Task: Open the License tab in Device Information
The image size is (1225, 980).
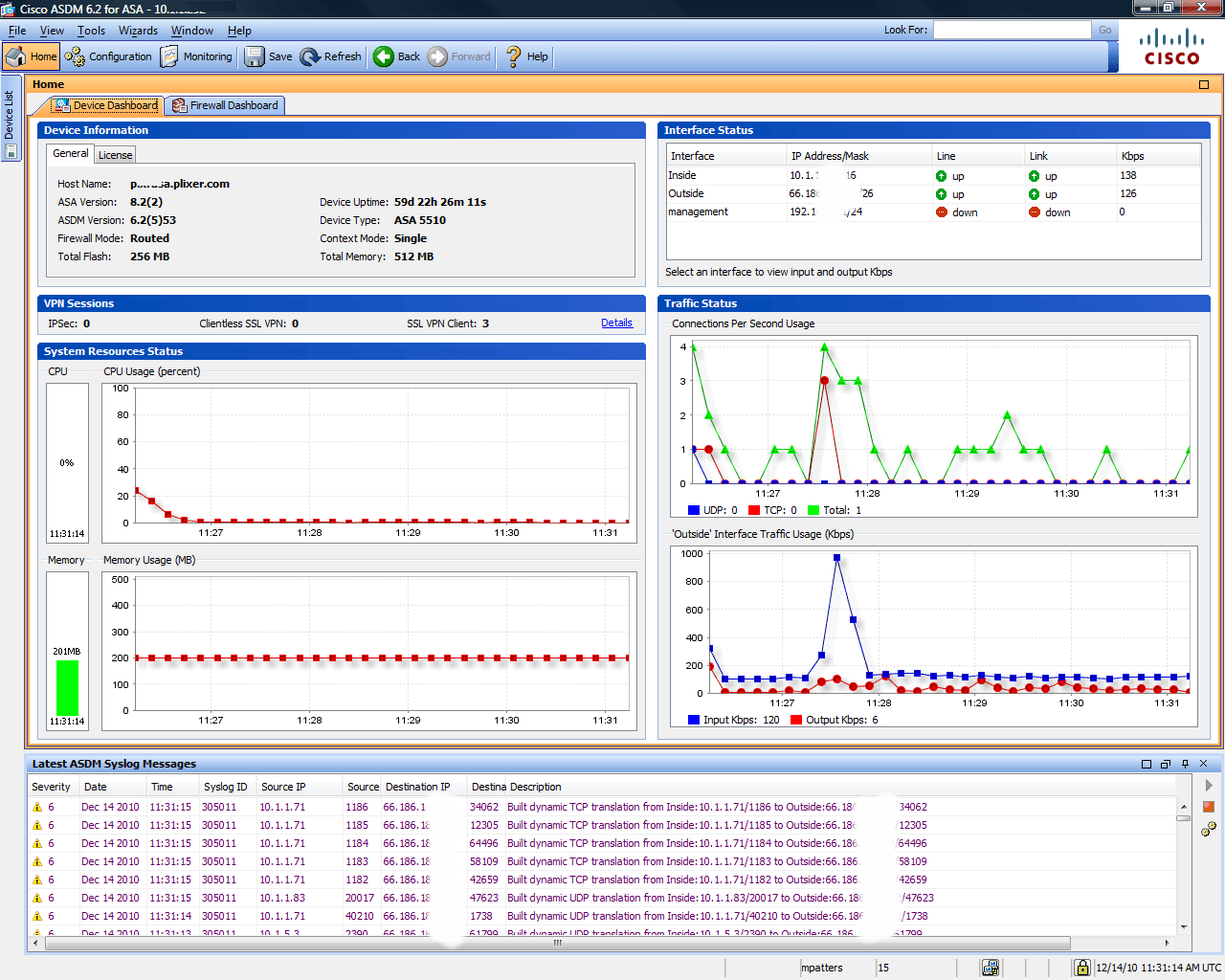Action: click(x=115, y=154)
